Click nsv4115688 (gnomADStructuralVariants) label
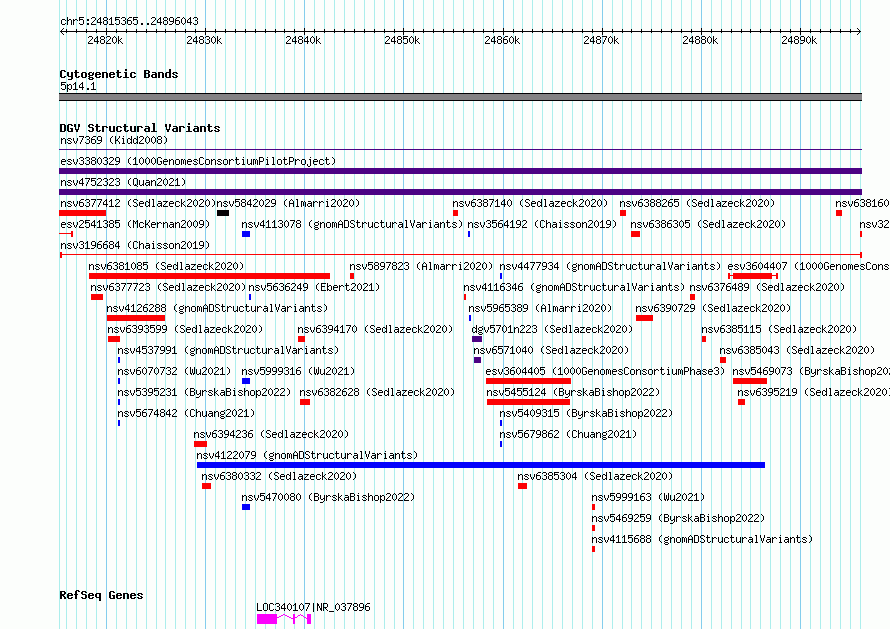The height and width of the screenshot is (629, 890). [x=702, y=539]
